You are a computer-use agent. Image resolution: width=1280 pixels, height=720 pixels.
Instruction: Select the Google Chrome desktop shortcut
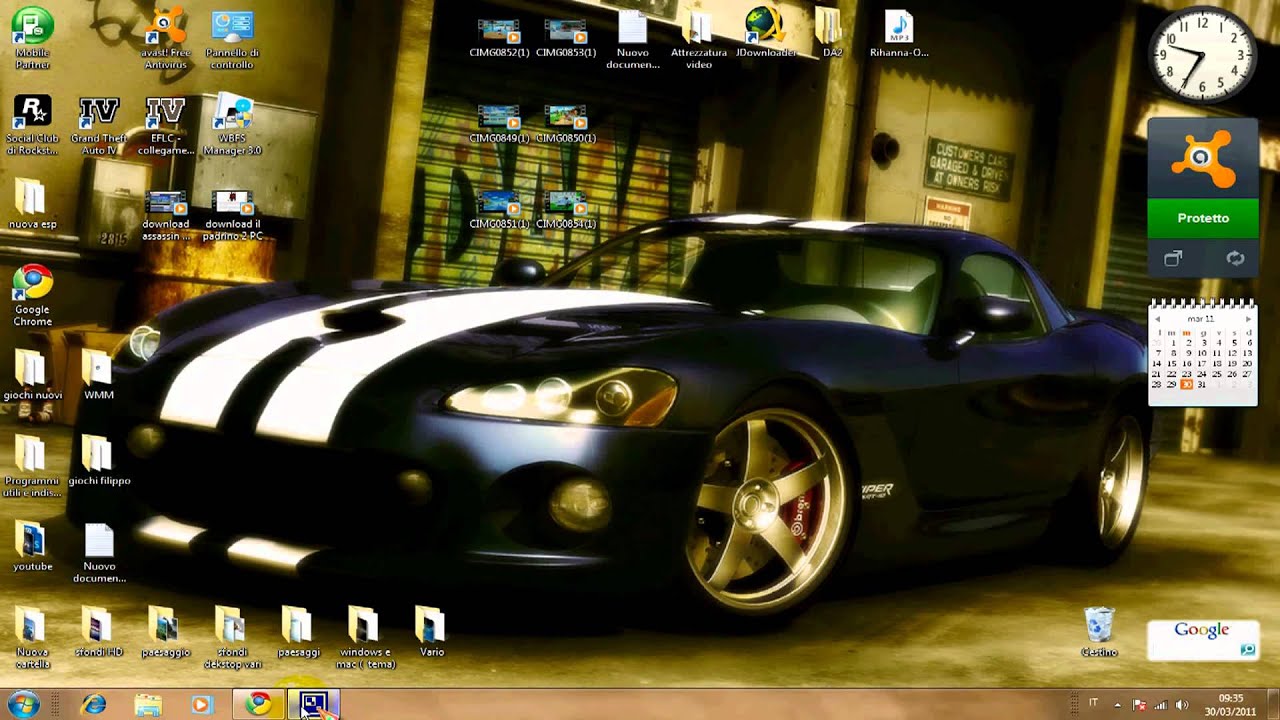[32, 296]
